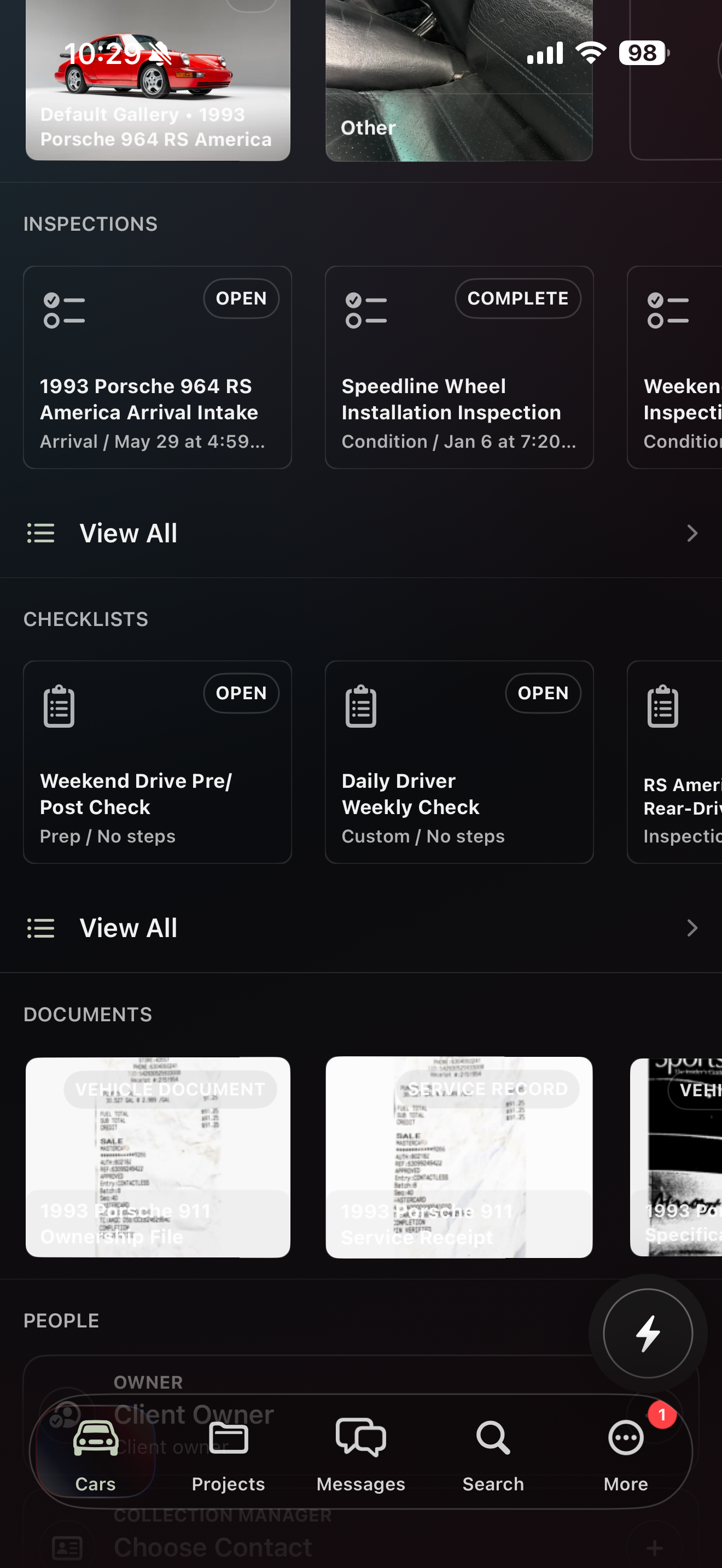
Task: Tap the list icon beside Inspections View All
Action: click(x=41, y=533)
